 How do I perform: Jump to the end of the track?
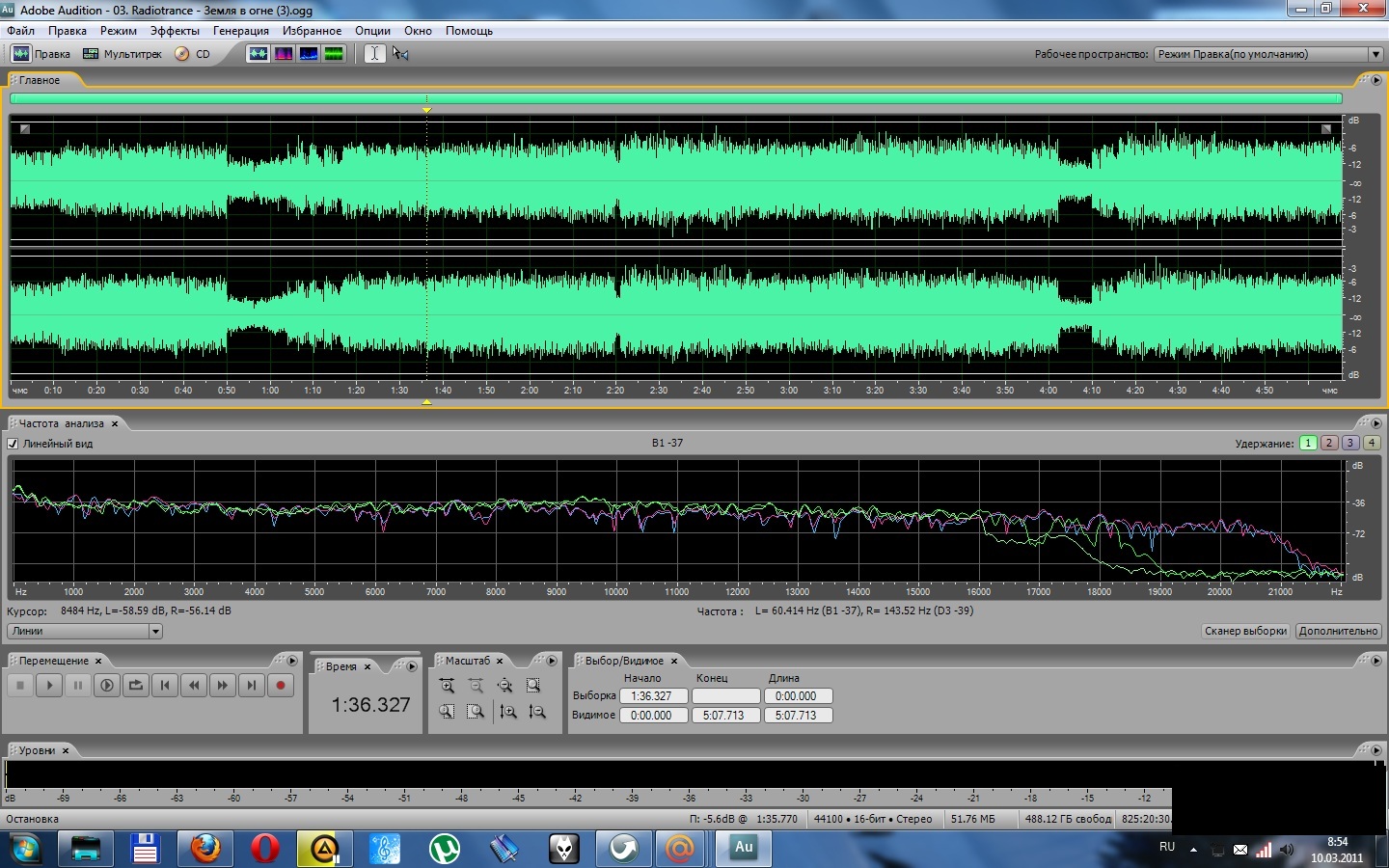pyautogui.click(x=252, y=685)
